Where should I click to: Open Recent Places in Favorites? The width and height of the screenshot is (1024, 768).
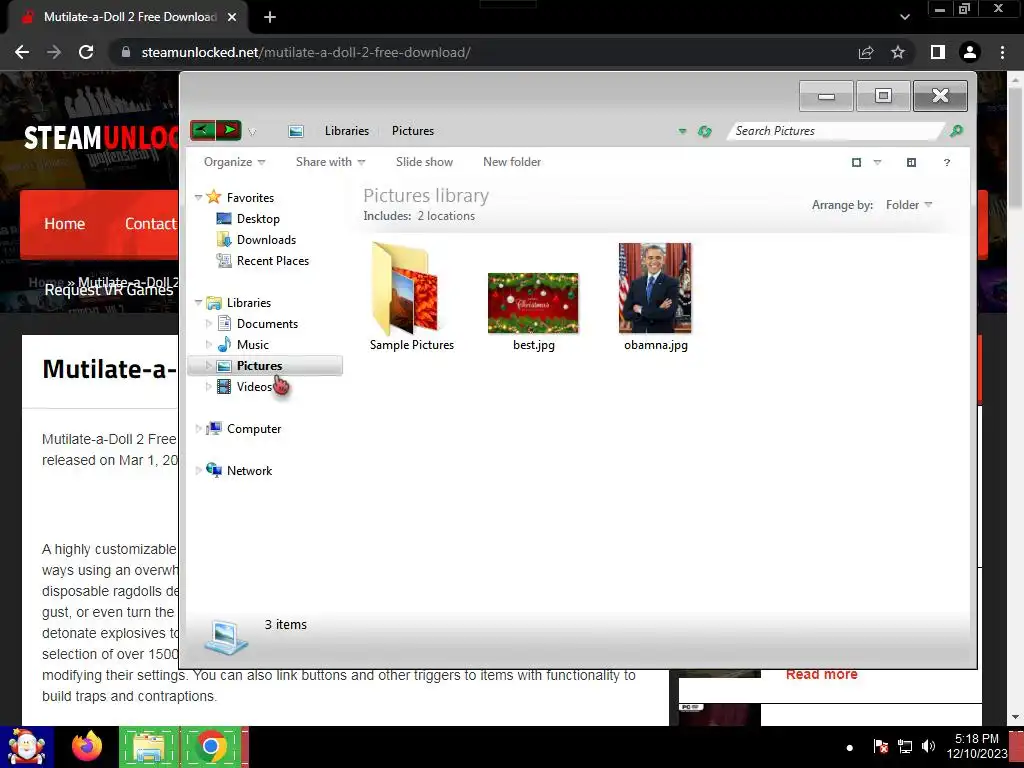point(272,261)
